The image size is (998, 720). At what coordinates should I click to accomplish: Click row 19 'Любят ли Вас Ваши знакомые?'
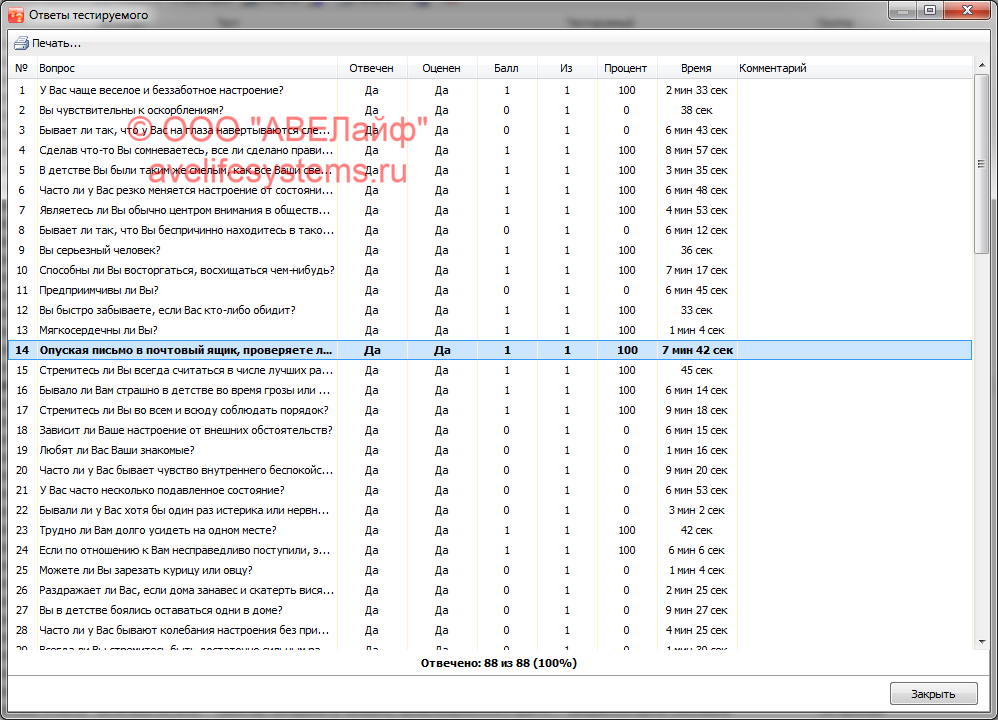(x=116, y=450)
